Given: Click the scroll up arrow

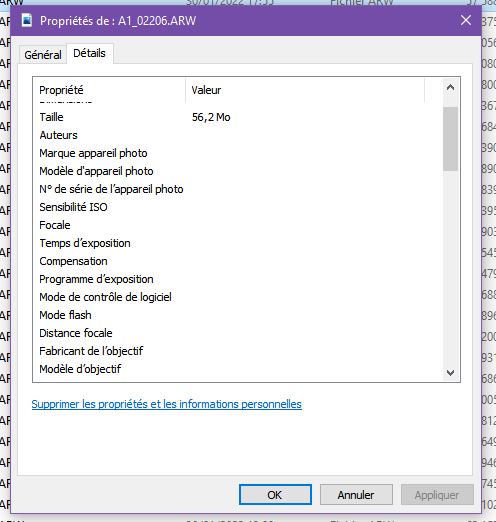Looking at the screenshot, I should [x=450, y=88].
